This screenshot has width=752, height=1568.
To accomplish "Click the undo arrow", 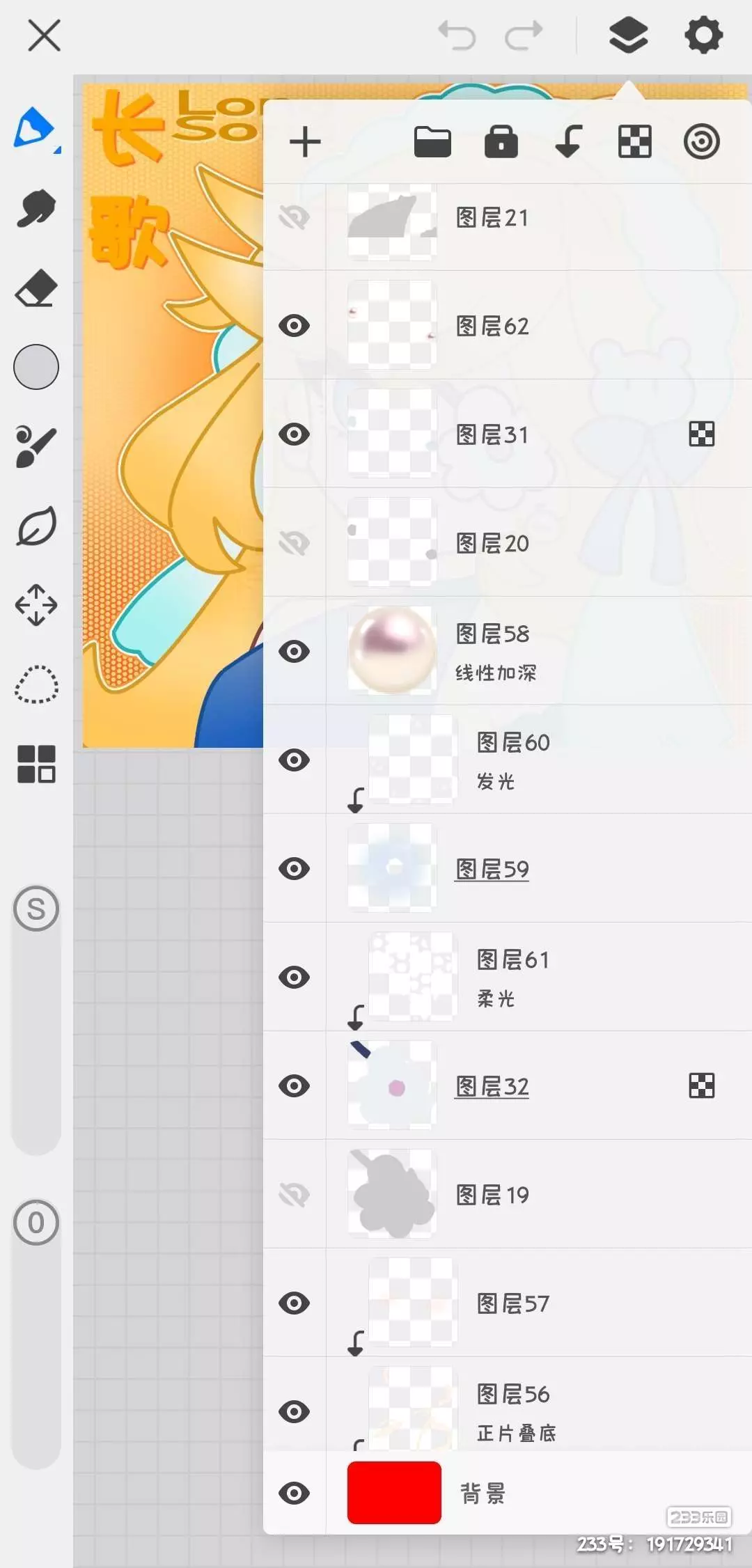I will pos(457,35).
